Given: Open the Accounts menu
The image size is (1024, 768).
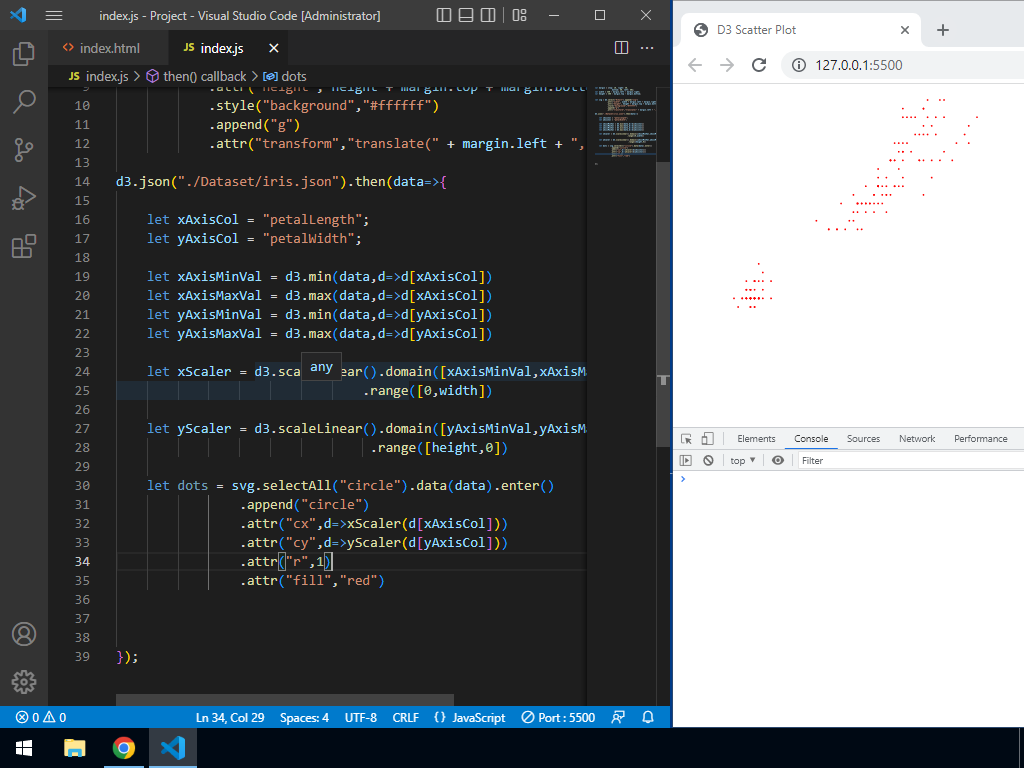Looking at the screenshot, I should click(x=24, y=634).
